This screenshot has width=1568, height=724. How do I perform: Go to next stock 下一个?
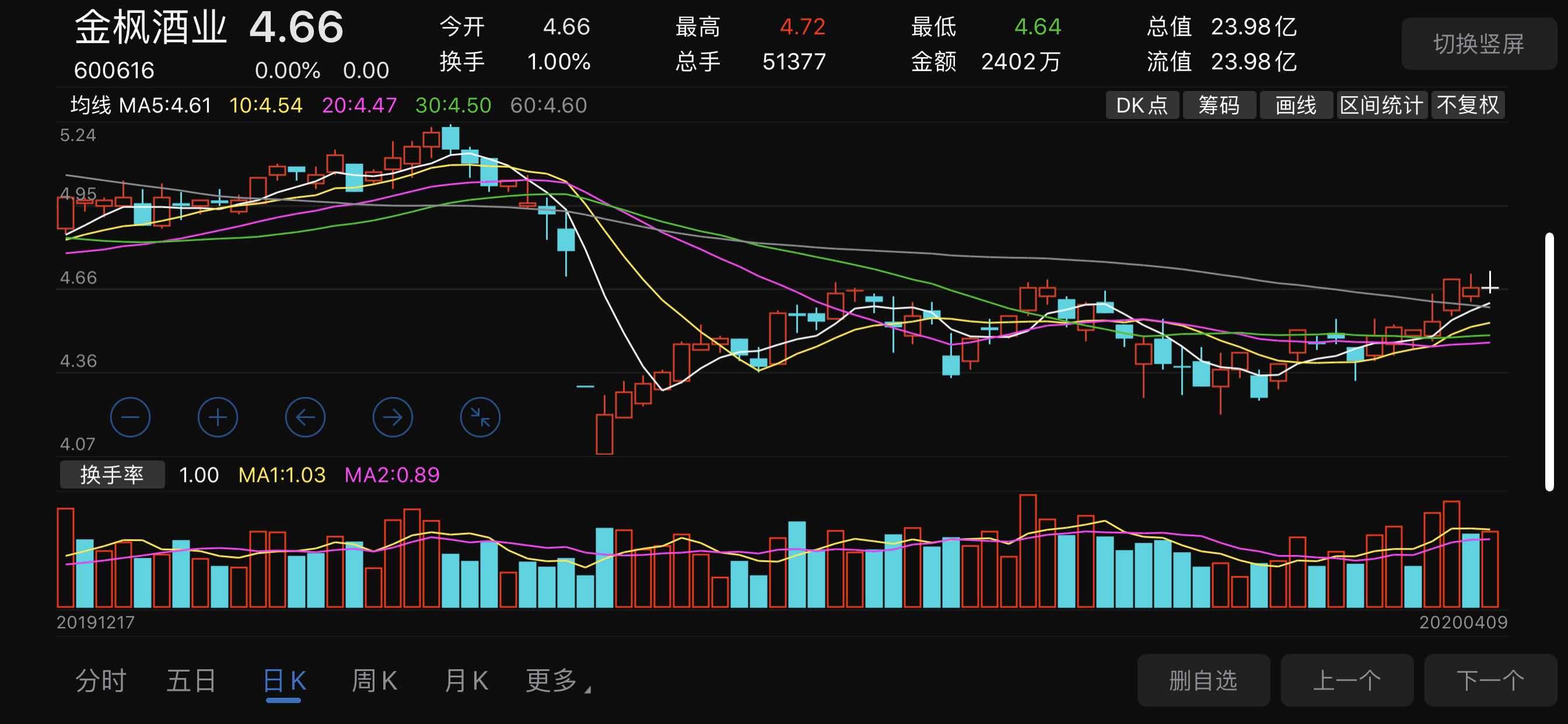(1490, 680)
